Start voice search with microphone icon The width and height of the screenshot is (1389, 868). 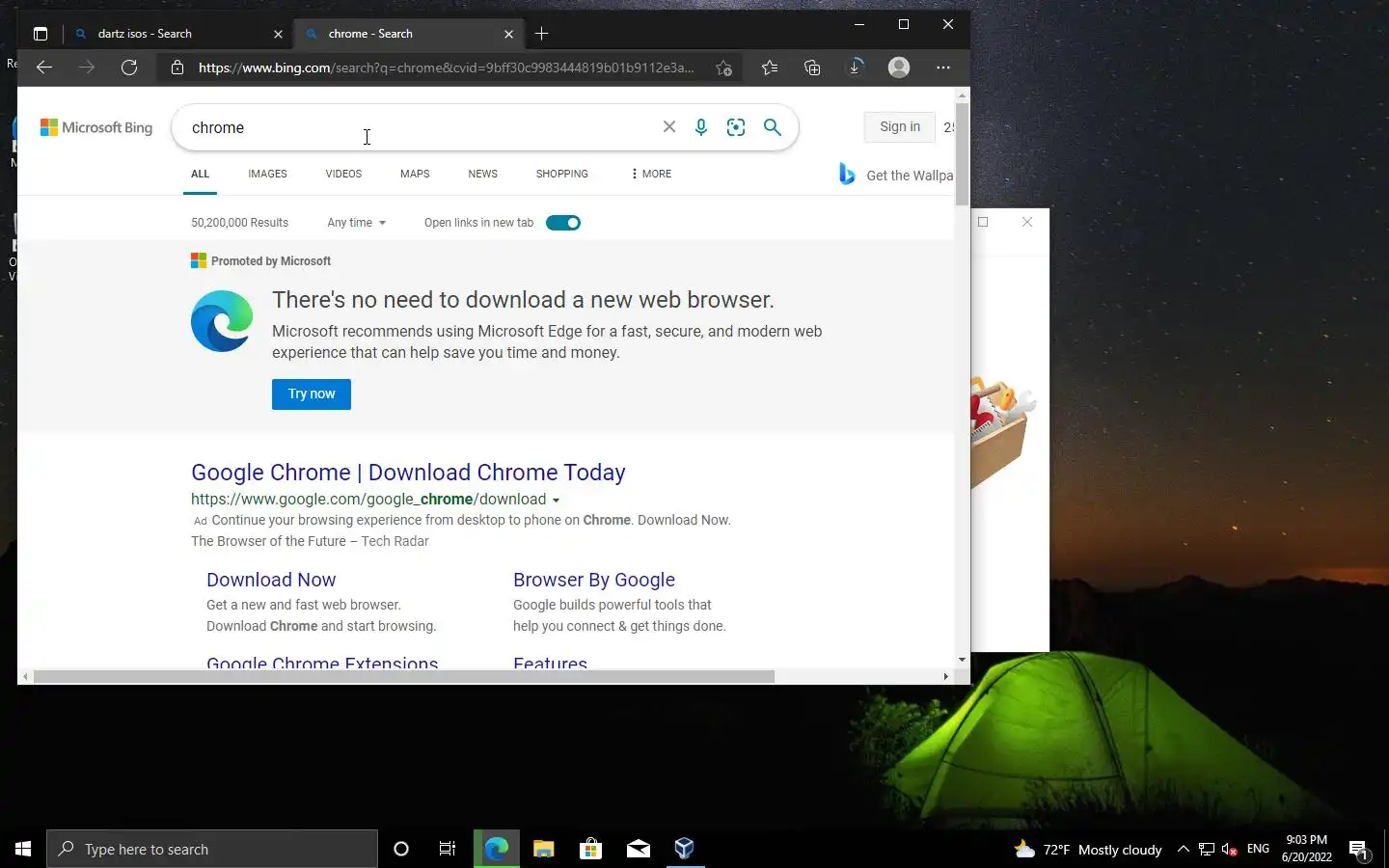coord(701,127)
